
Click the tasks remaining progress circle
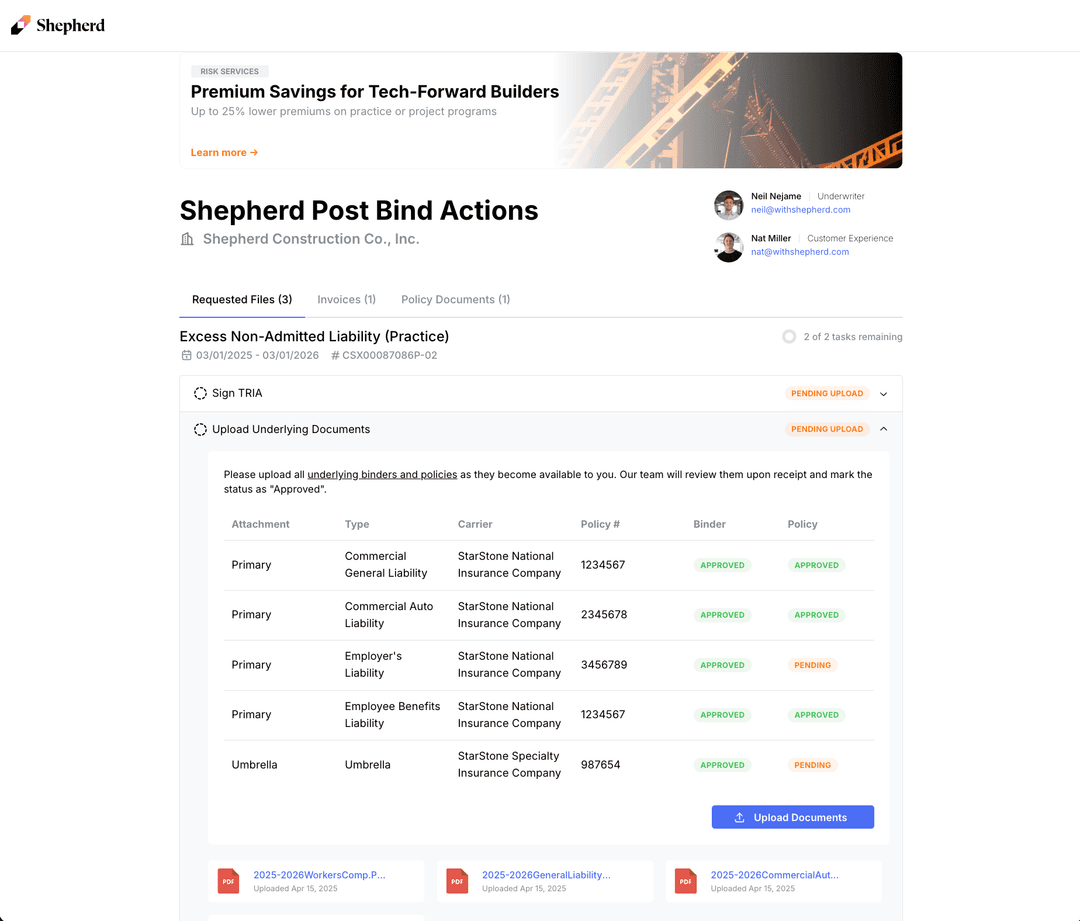point(789,337)
